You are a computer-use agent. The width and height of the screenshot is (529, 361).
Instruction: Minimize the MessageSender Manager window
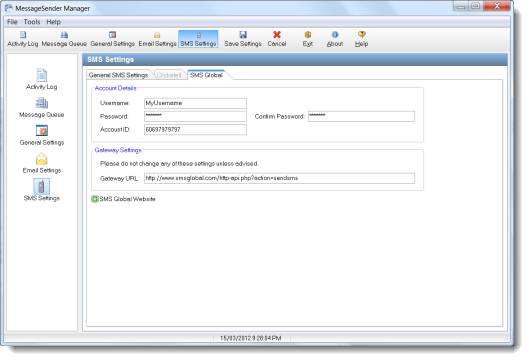coord(461,6)
